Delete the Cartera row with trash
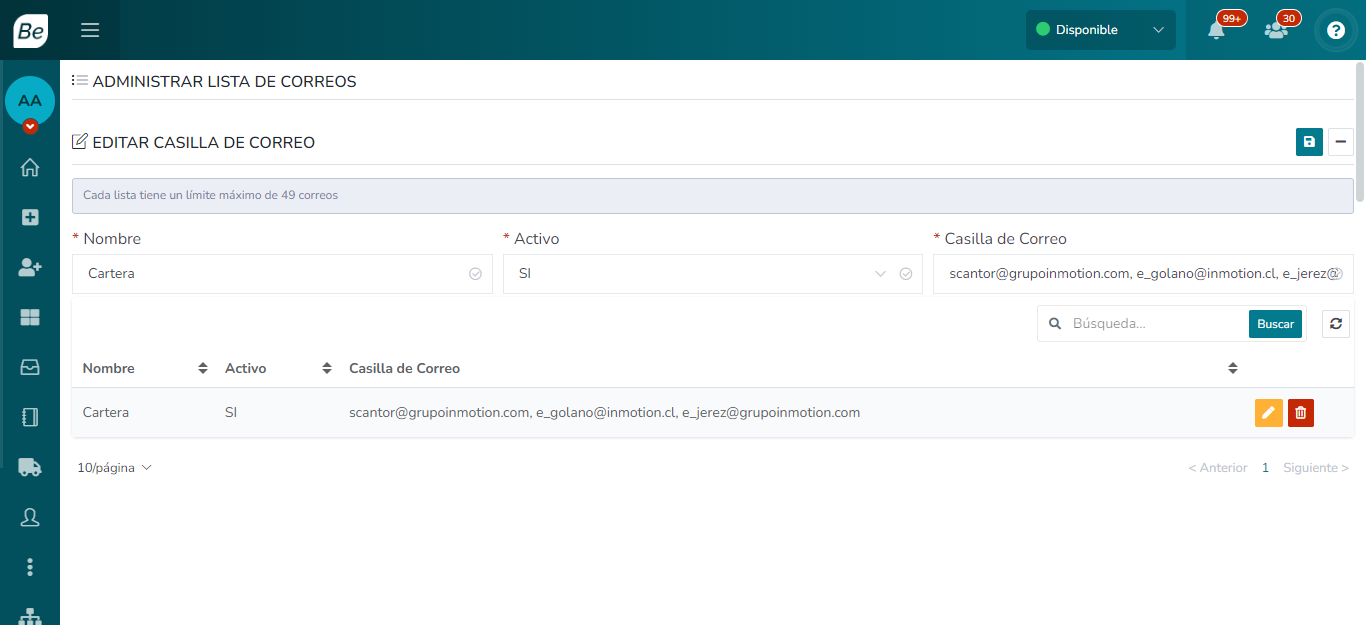Viewport: 1366px width, 625px height. [1301, 413]
